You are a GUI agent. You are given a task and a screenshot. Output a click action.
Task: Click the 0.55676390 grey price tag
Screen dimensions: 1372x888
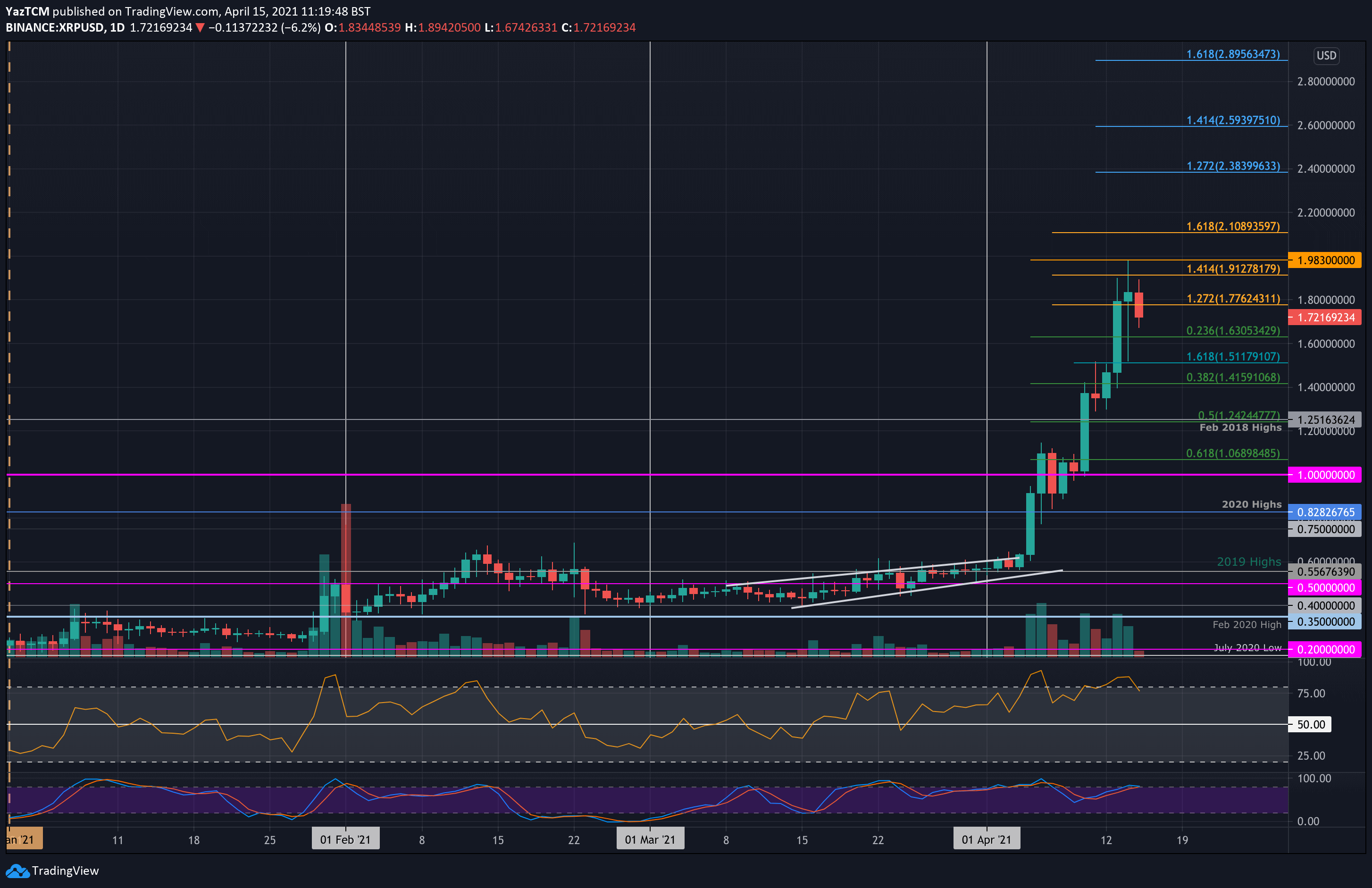click(x=1325, y=571)
